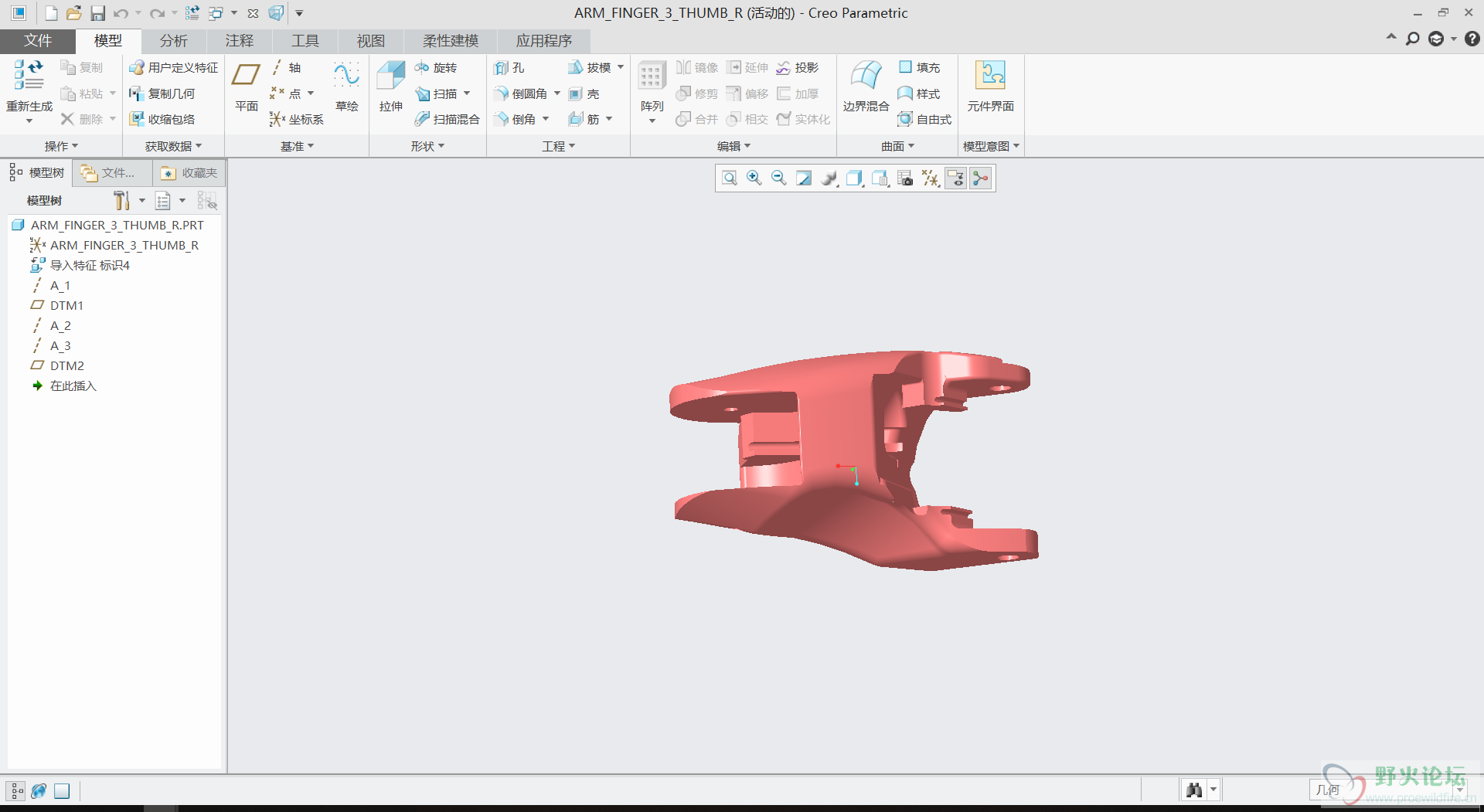Expand the Get Data (获取数据) group dropdown
This screenshot has height=812, width=1484.
173,146
